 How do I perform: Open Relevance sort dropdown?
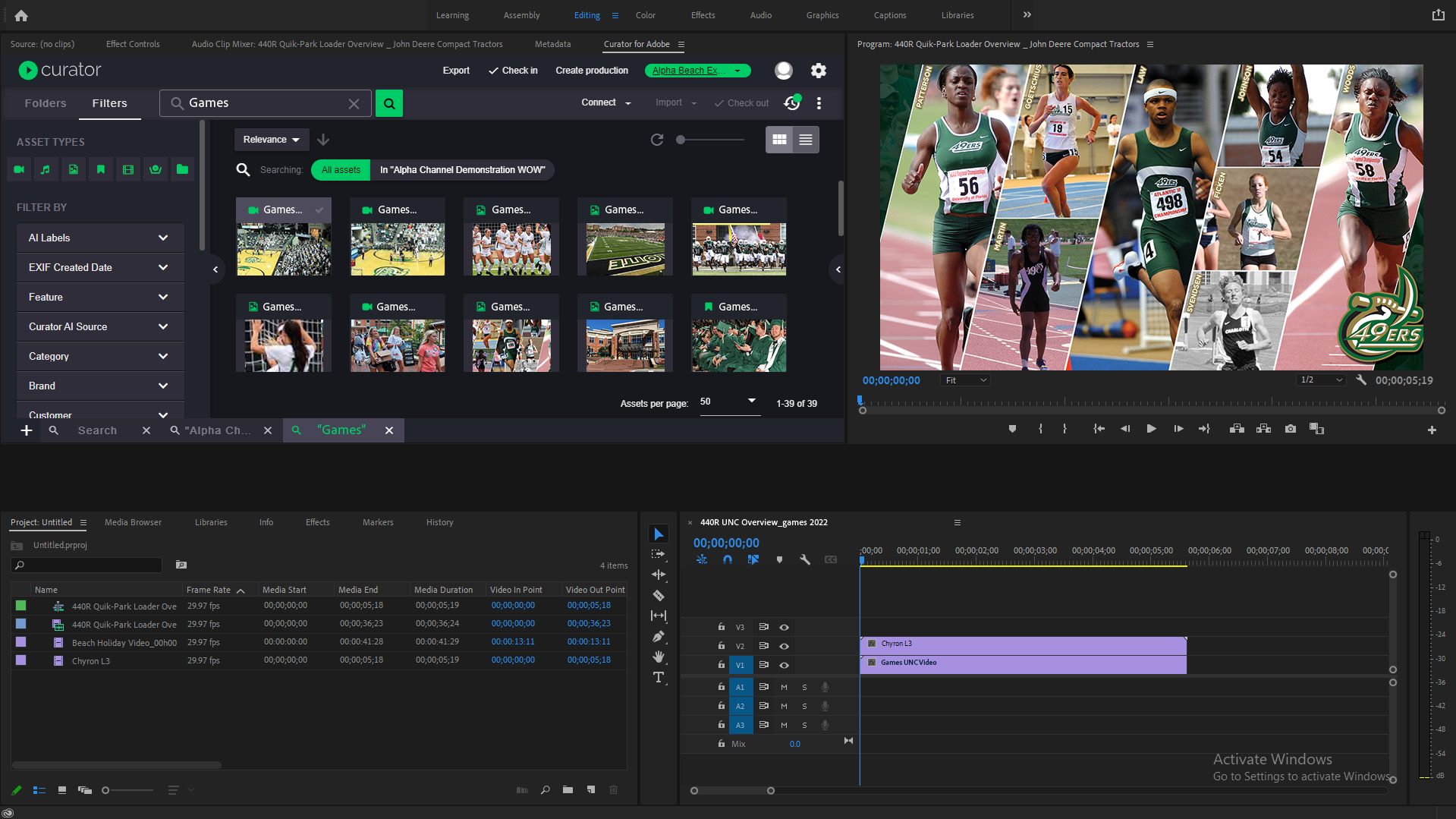[x=271, y=140]
